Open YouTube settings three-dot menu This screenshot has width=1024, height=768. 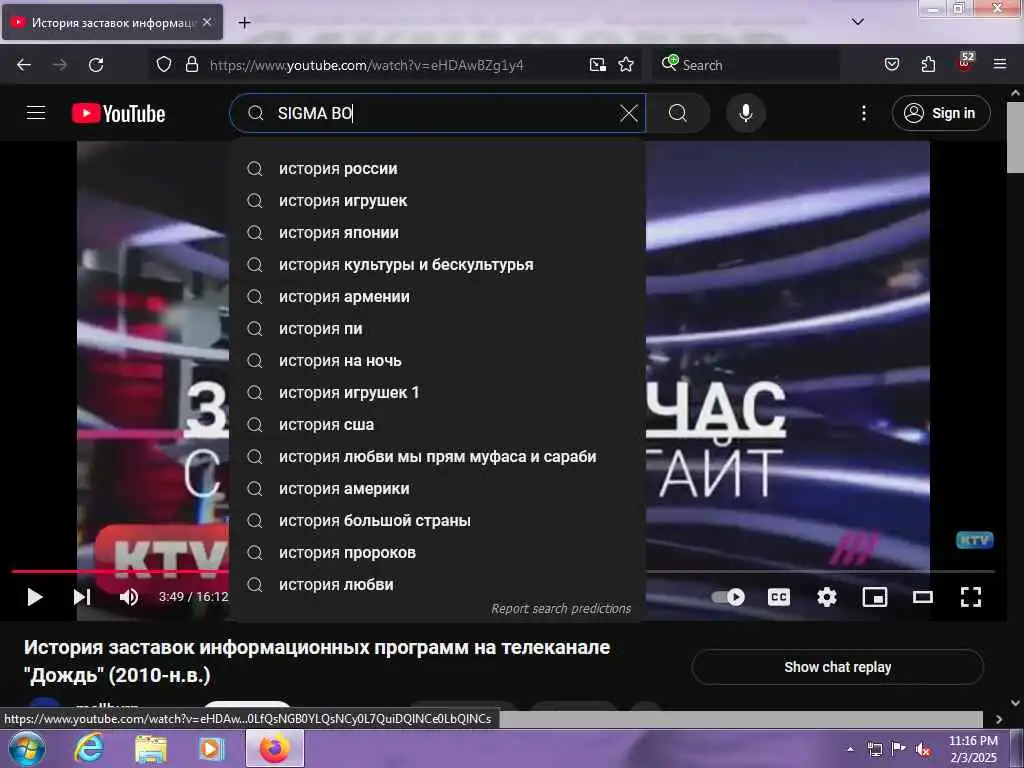pos(863,113)
